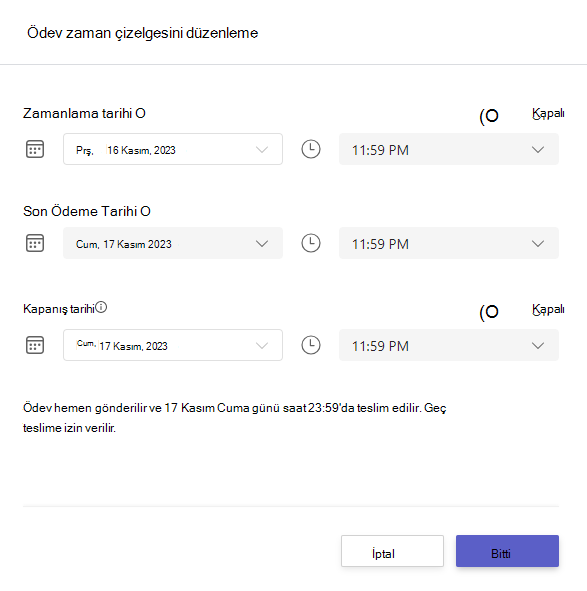Click clock icon in Kapanış tarihi row
Screen dimensions: 587x591
click(311, 345)
